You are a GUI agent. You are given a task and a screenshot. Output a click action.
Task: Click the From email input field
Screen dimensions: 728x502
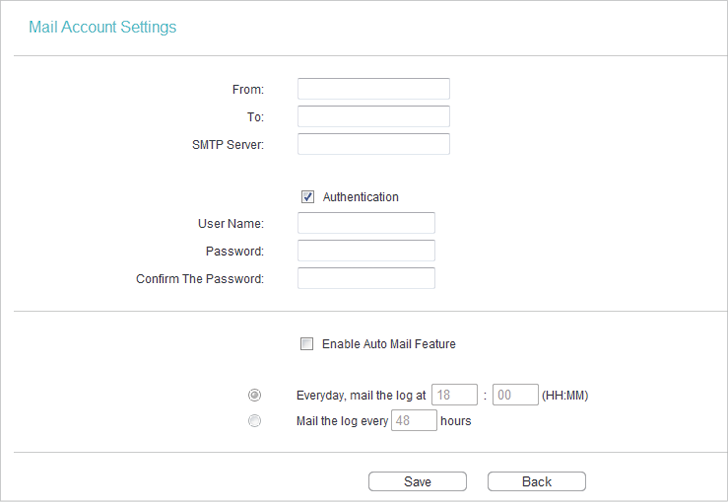[x=373, y=89]
